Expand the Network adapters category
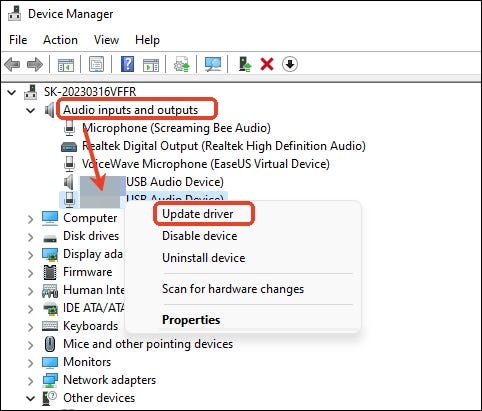This screenshot has height=411, width=482. [30, 381]
